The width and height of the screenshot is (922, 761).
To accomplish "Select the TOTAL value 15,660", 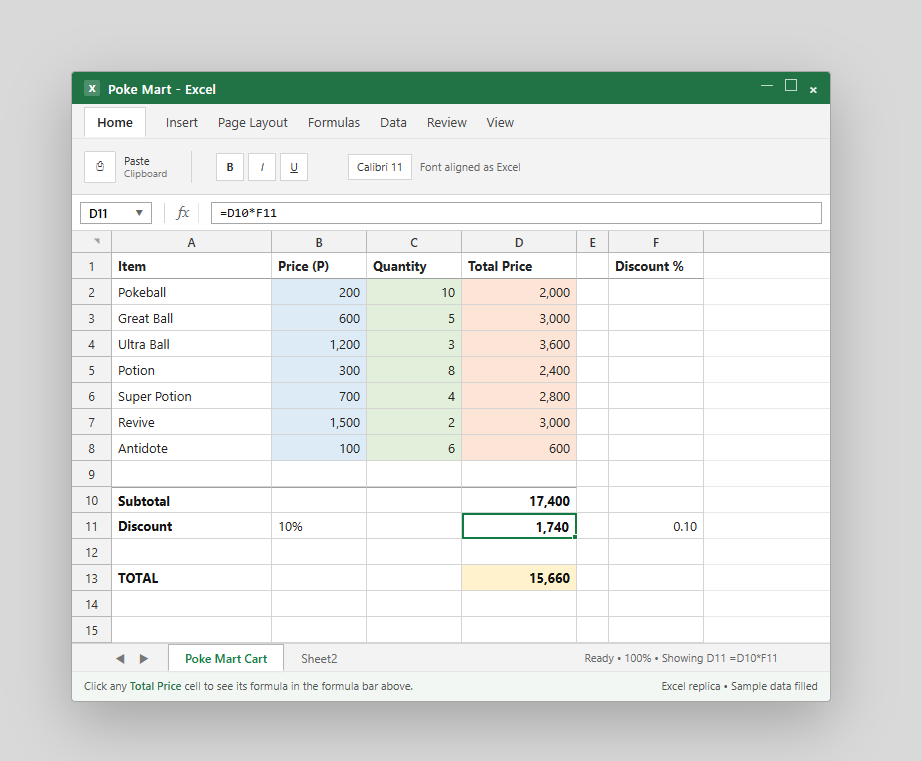I will coord(519,578).
